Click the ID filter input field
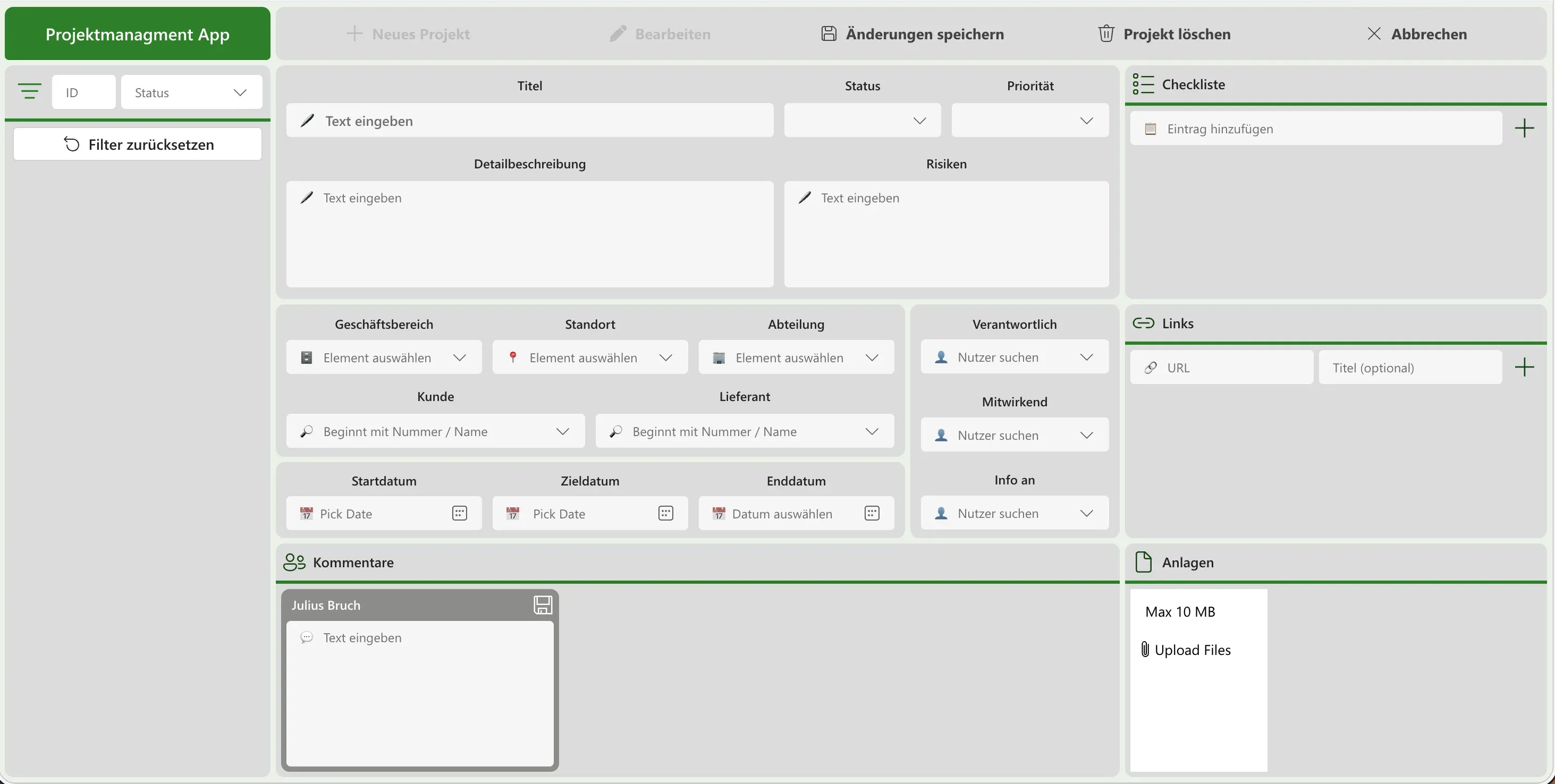Viewport: 1555px width, 784px height. tap(83, 92)
